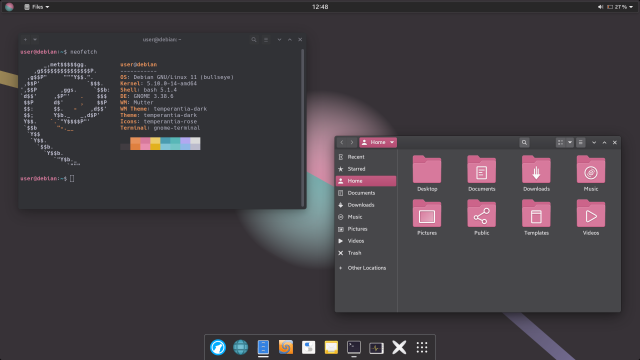Select the Templates folder icon
This screenshot has width=640, height=360.
point(536,213)
